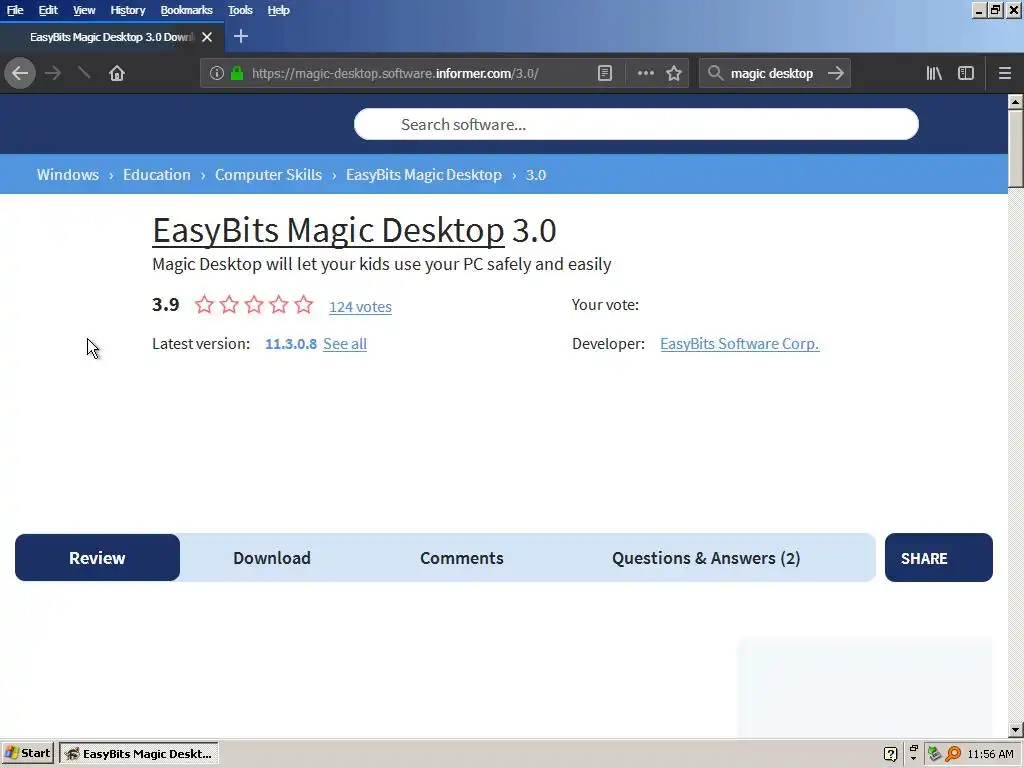The image size is (1024, 768).
Task: Switch to the Download tab
Action: tap(272, 558)
